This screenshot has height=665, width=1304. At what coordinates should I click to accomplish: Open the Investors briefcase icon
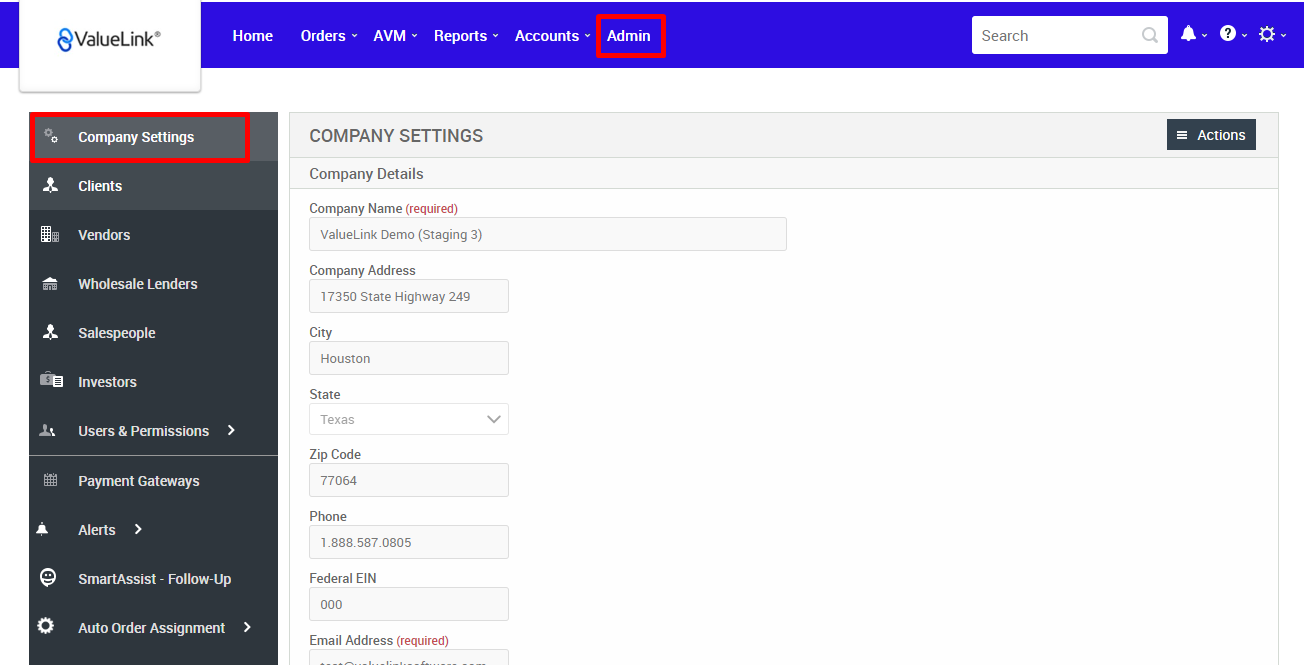50,381
